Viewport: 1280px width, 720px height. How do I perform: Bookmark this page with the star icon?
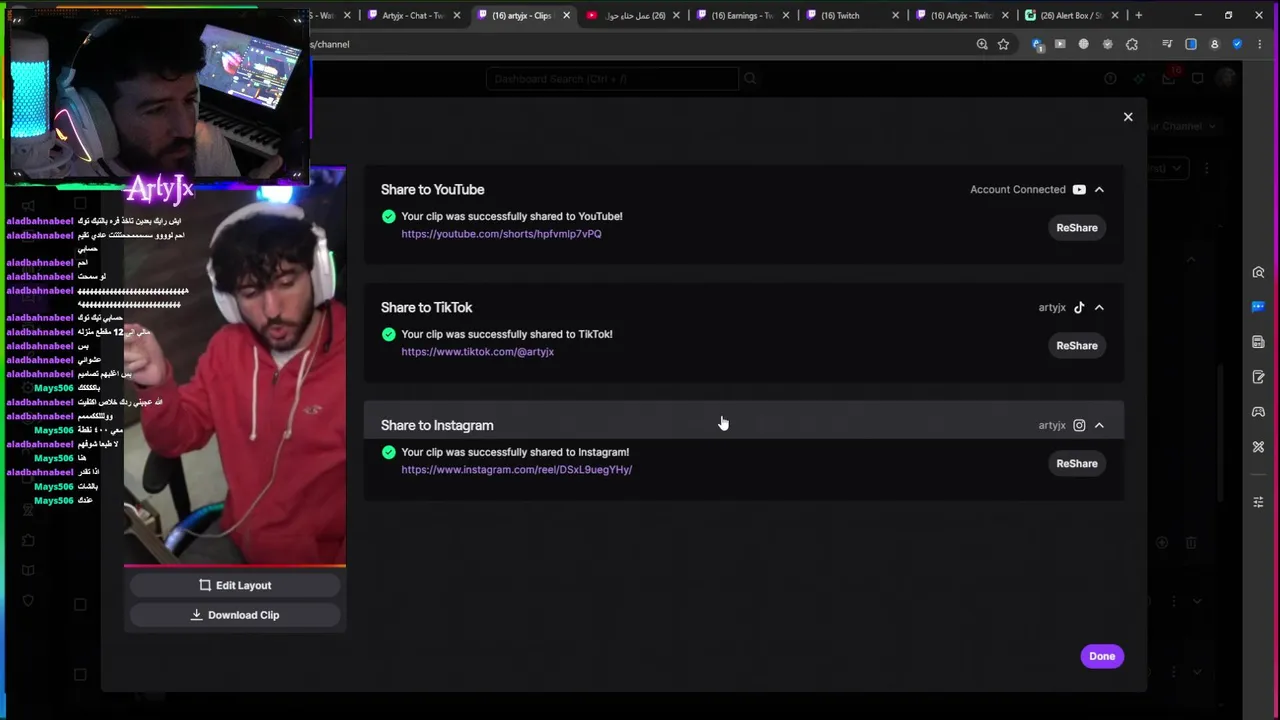click(x=1003, y=44)
